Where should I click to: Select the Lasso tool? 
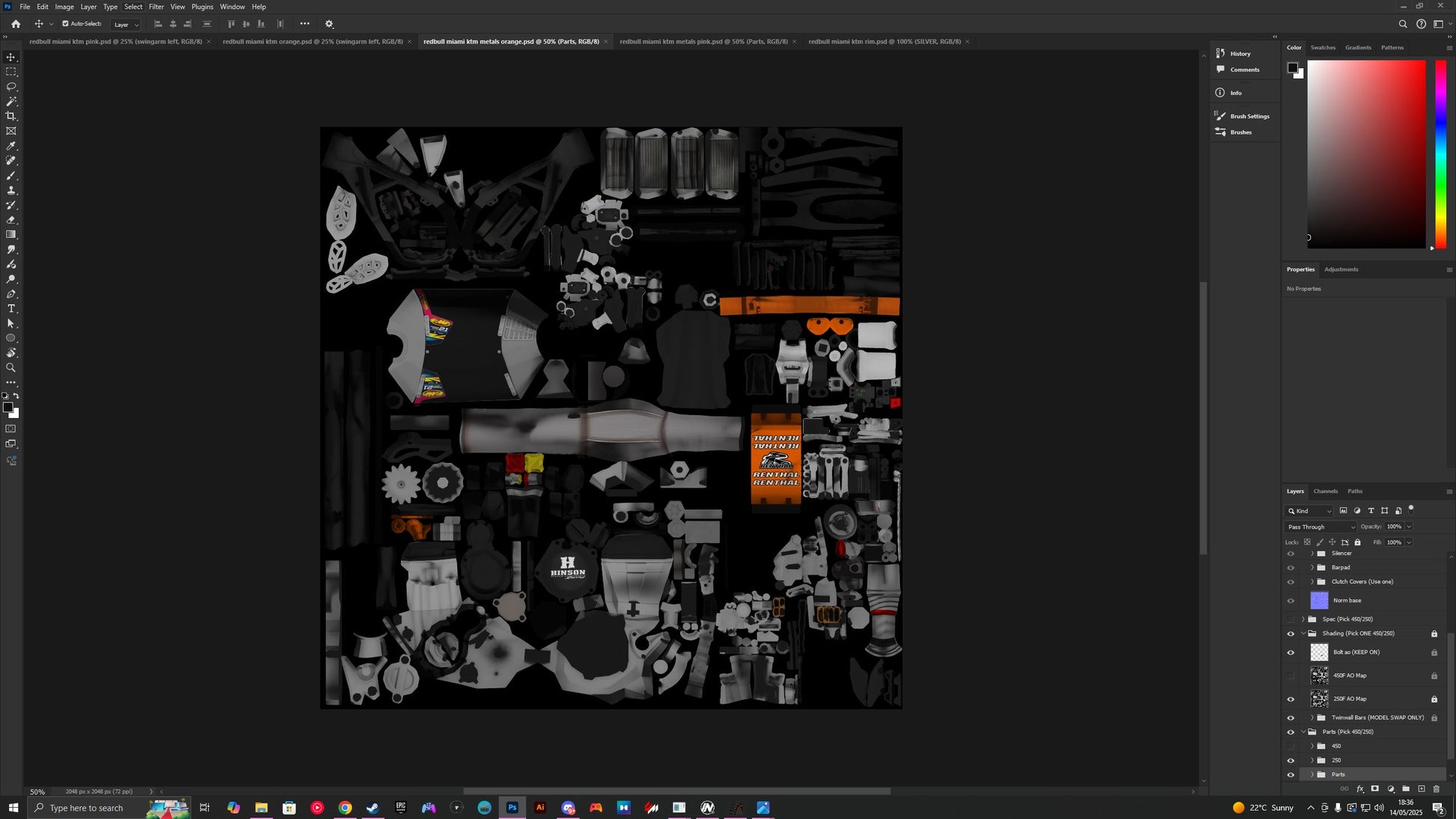11,87
